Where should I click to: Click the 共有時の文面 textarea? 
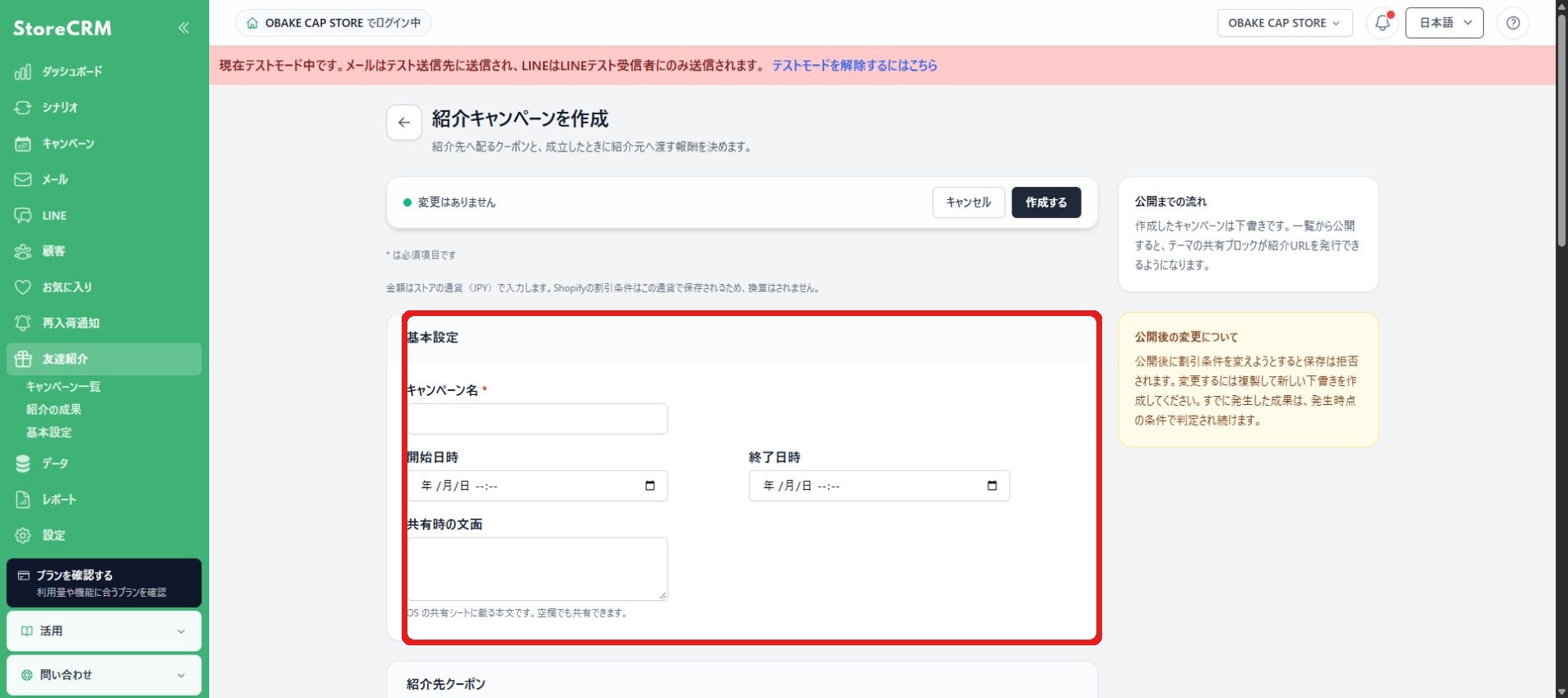click(537, 569)
